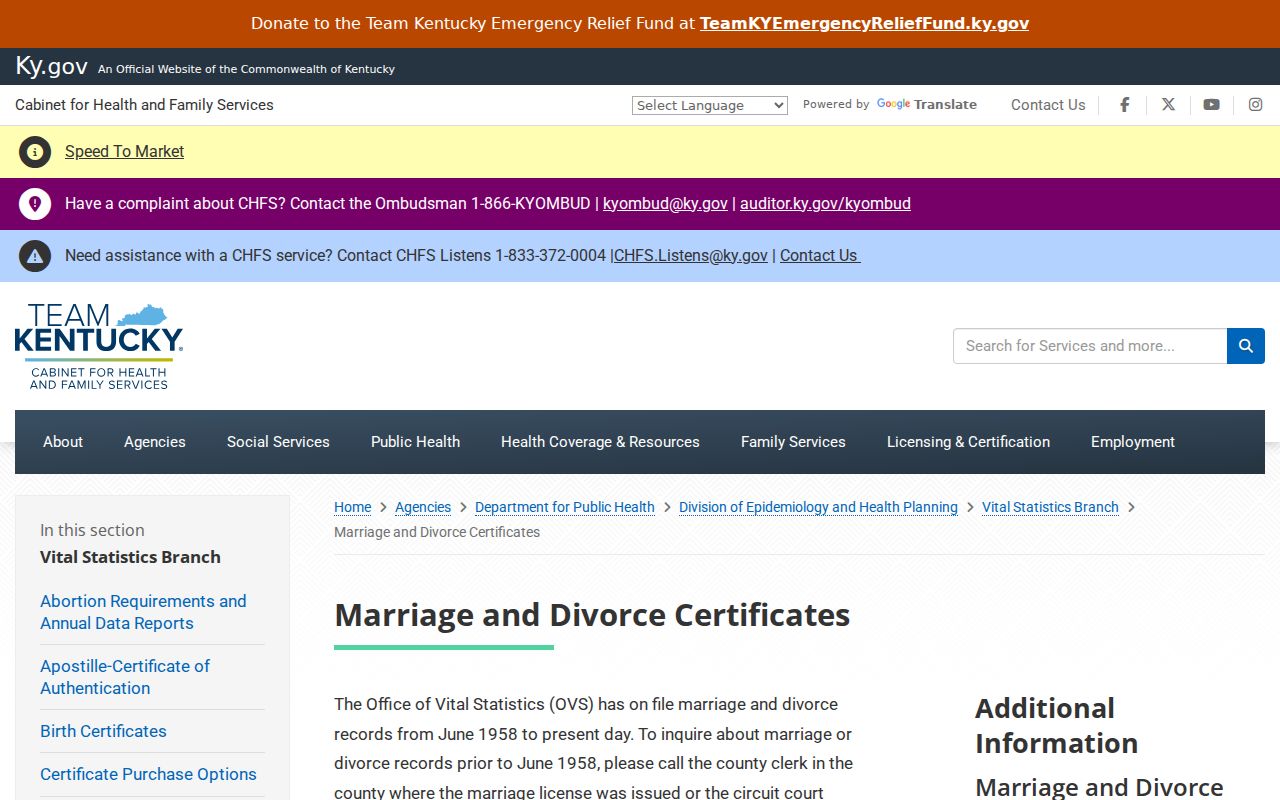The width and height of the screenshot is (1280, 800).
Task: Click the Home breadcrumb link
Action: point(352,507)
